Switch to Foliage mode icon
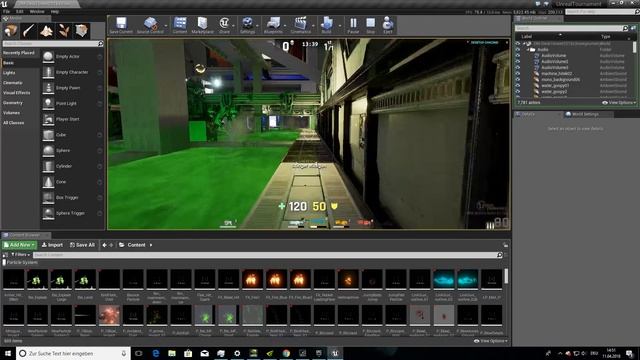 pos(64,31)
